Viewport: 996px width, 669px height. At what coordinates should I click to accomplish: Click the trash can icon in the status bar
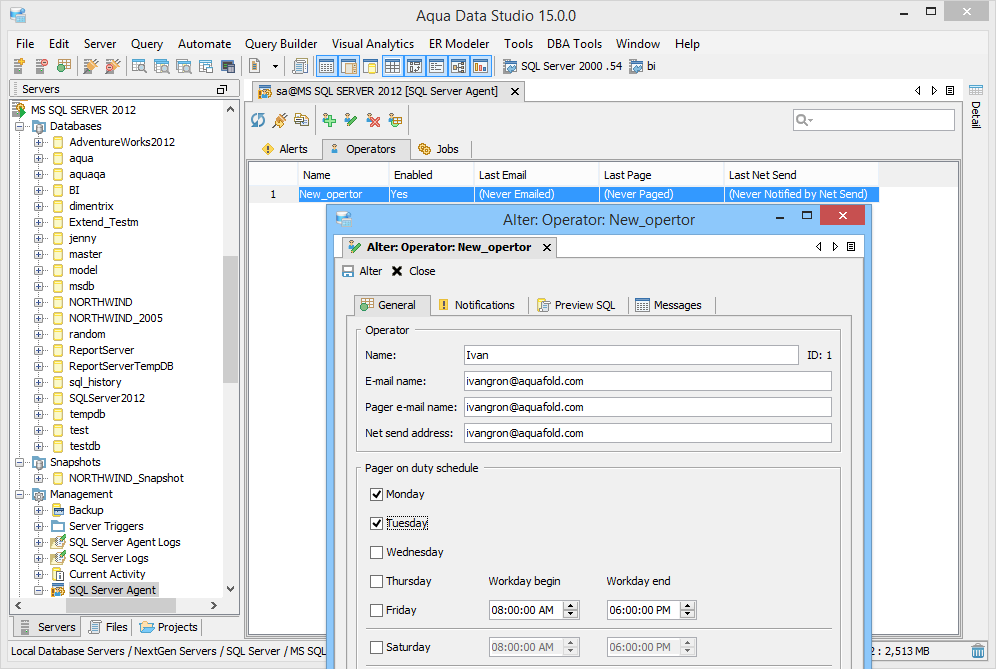(x=978, y=651)
